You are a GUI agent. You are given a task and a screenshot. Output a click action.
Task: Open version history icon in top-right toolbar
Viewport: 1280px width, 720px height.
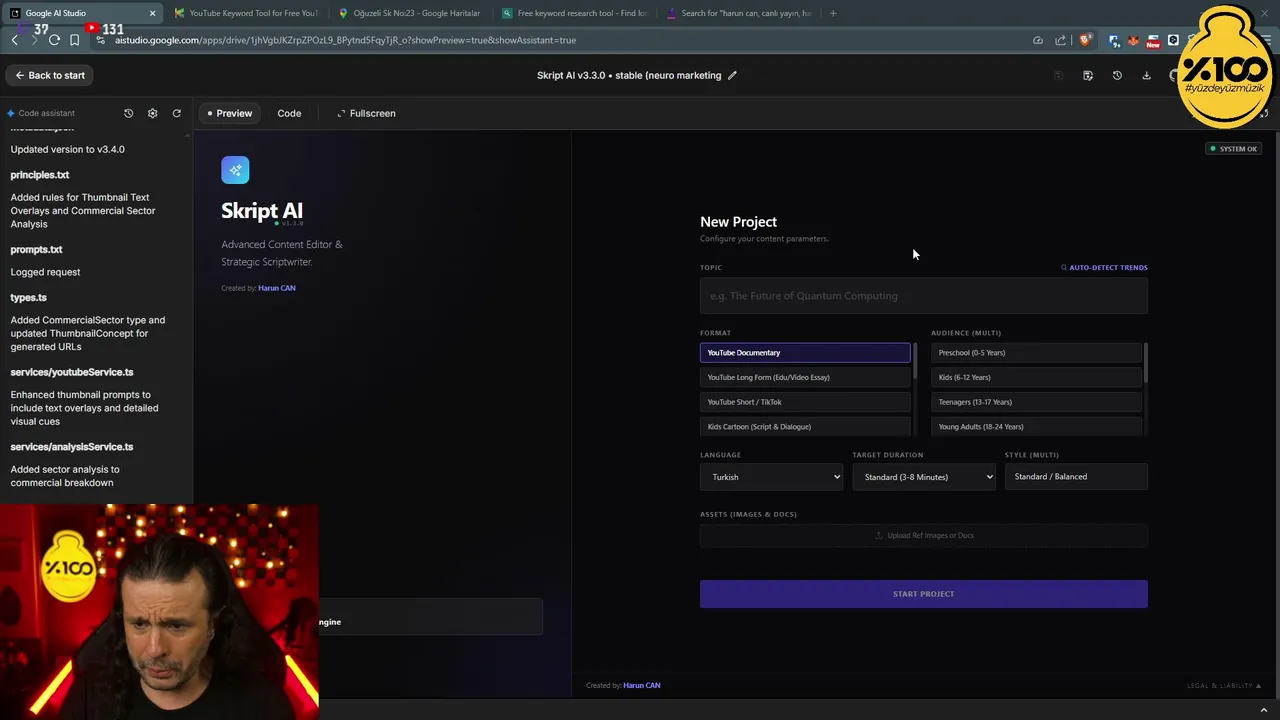point(1117,75)
